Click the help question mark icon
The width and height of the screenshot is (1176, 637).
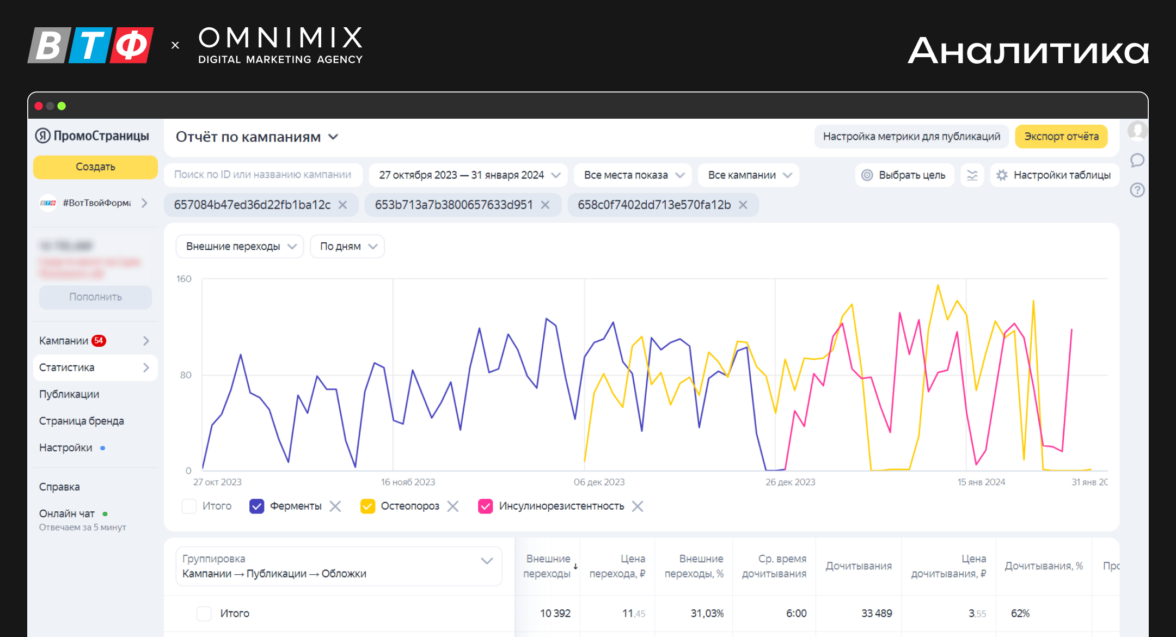(x=1137, y=190)
